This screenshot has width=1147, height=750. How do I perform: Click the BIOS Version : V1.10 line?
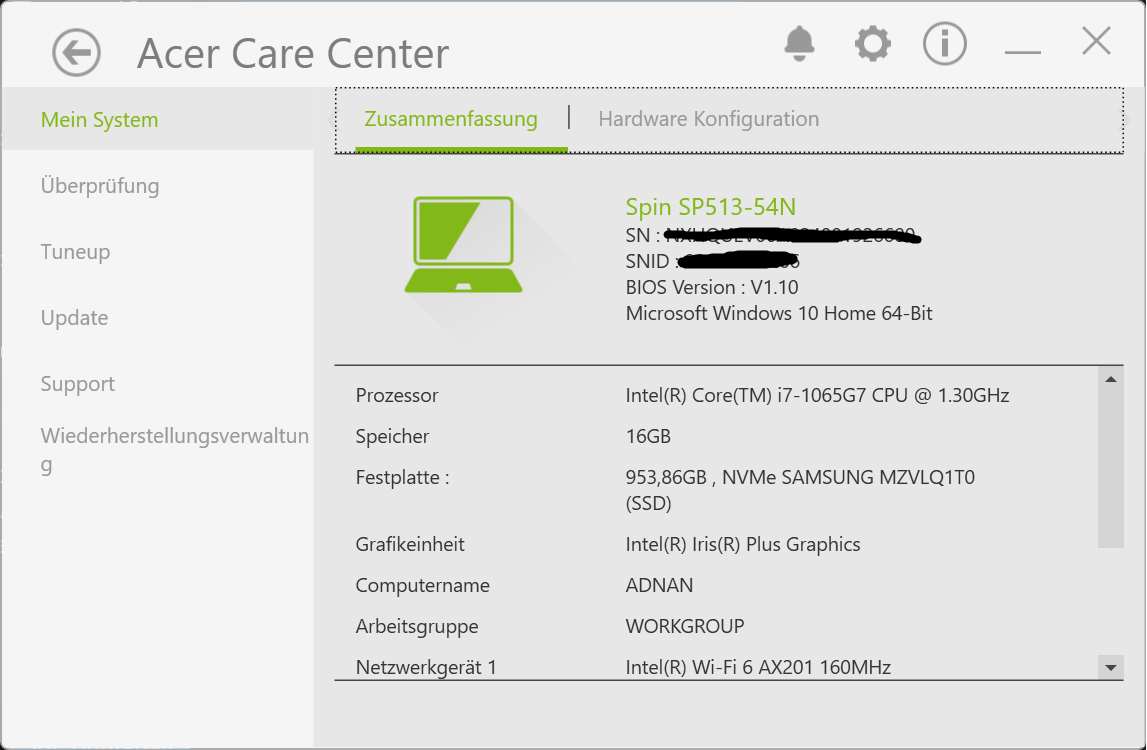[712, 287]
